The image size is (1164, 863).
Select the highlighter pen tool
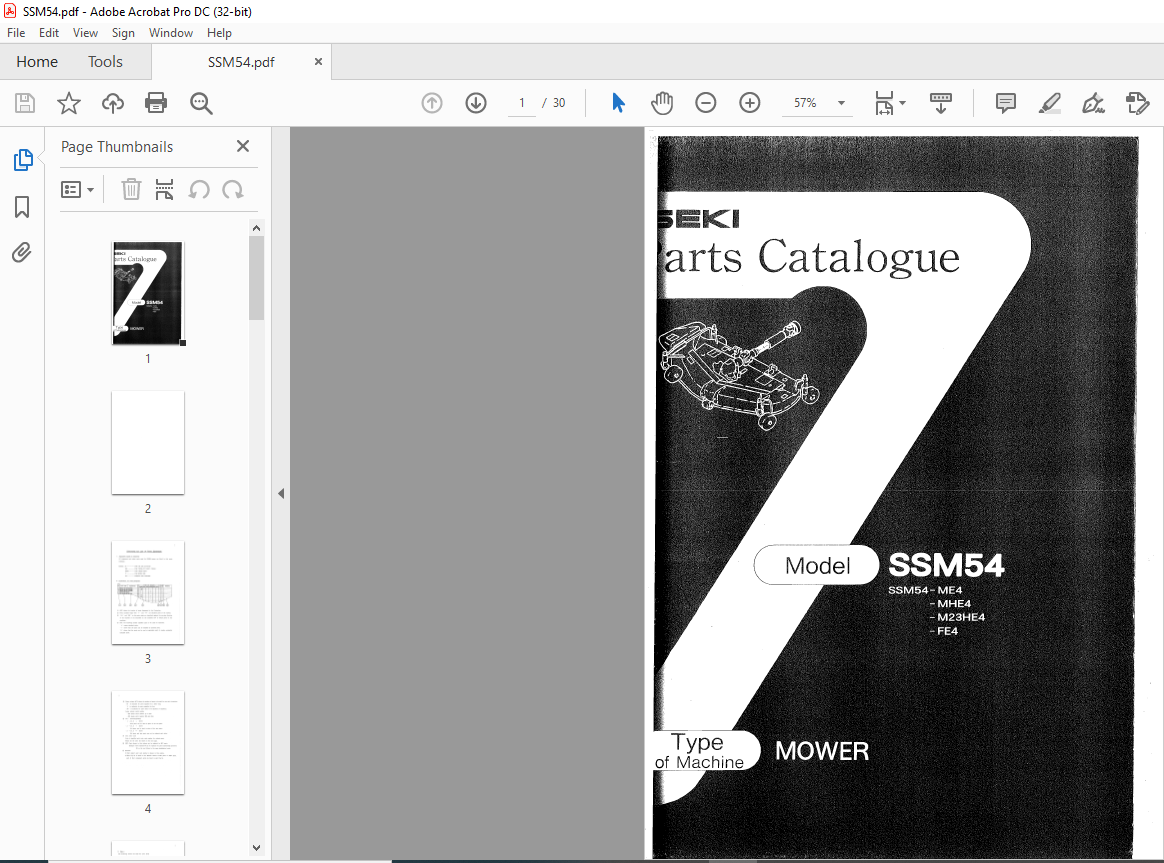click(1050, 103)
